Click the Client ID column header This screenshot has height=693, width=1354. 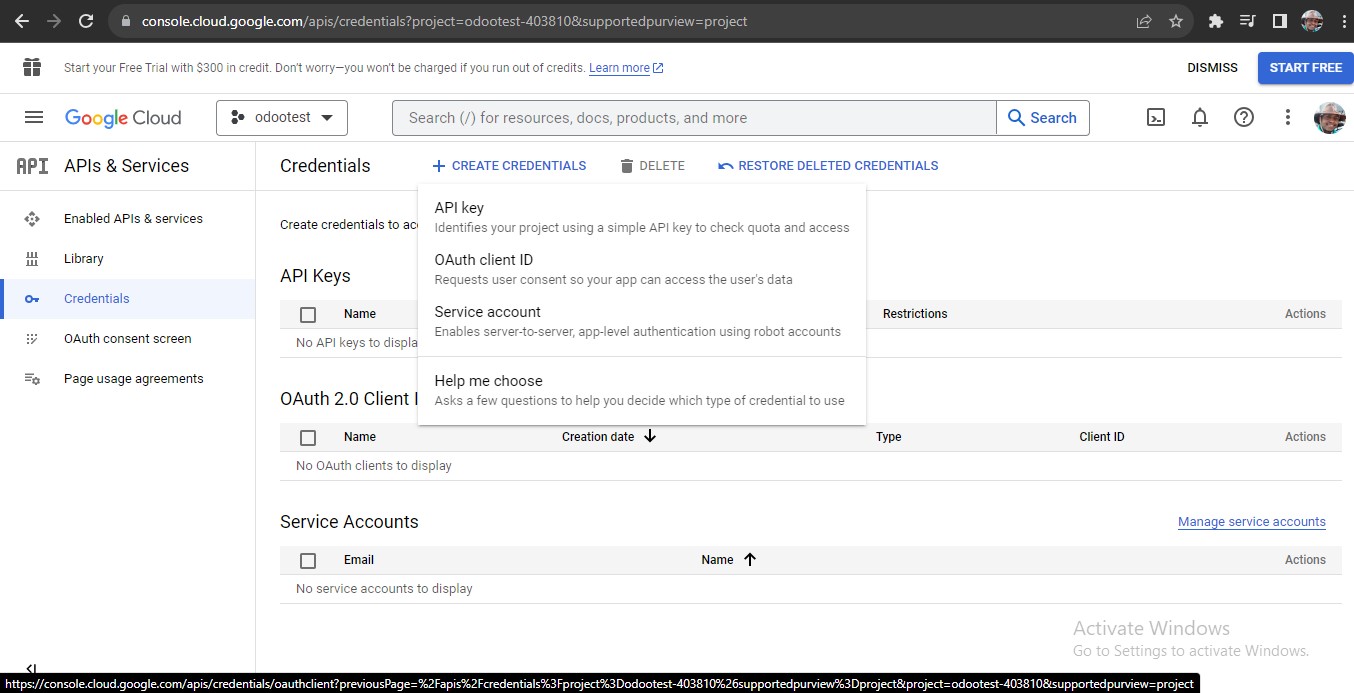click(1102, 437)
